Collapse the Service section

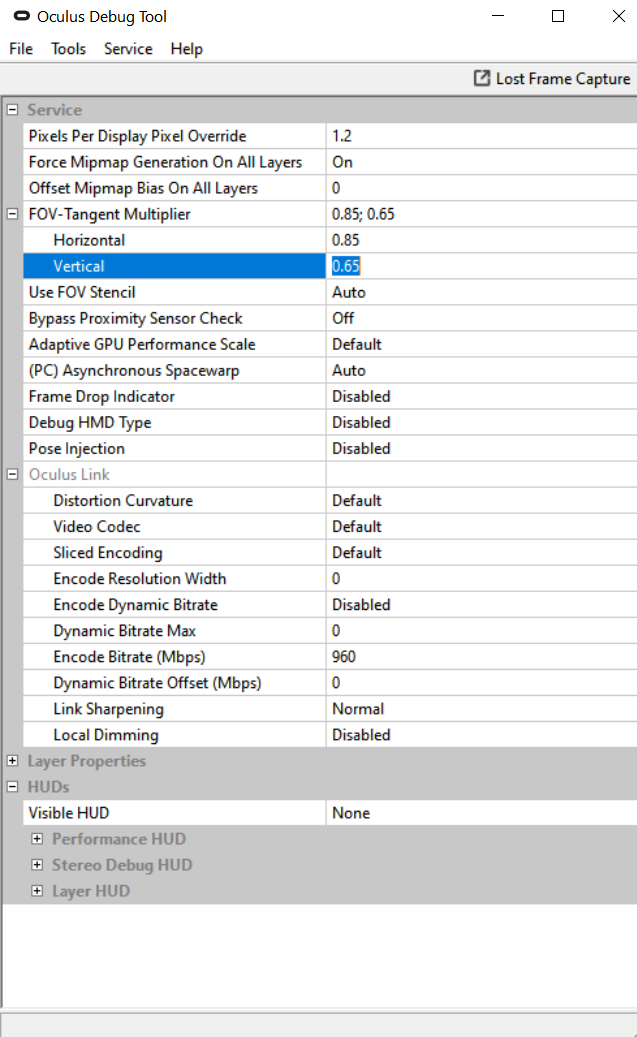(13, 110)
